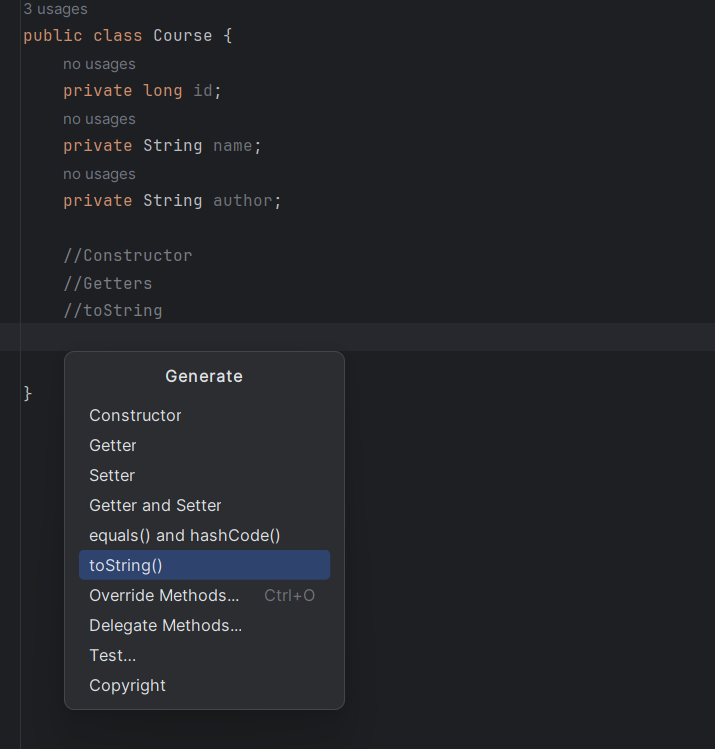
Task: Place cursor on 'id' field name
Action: click(203, 90)
